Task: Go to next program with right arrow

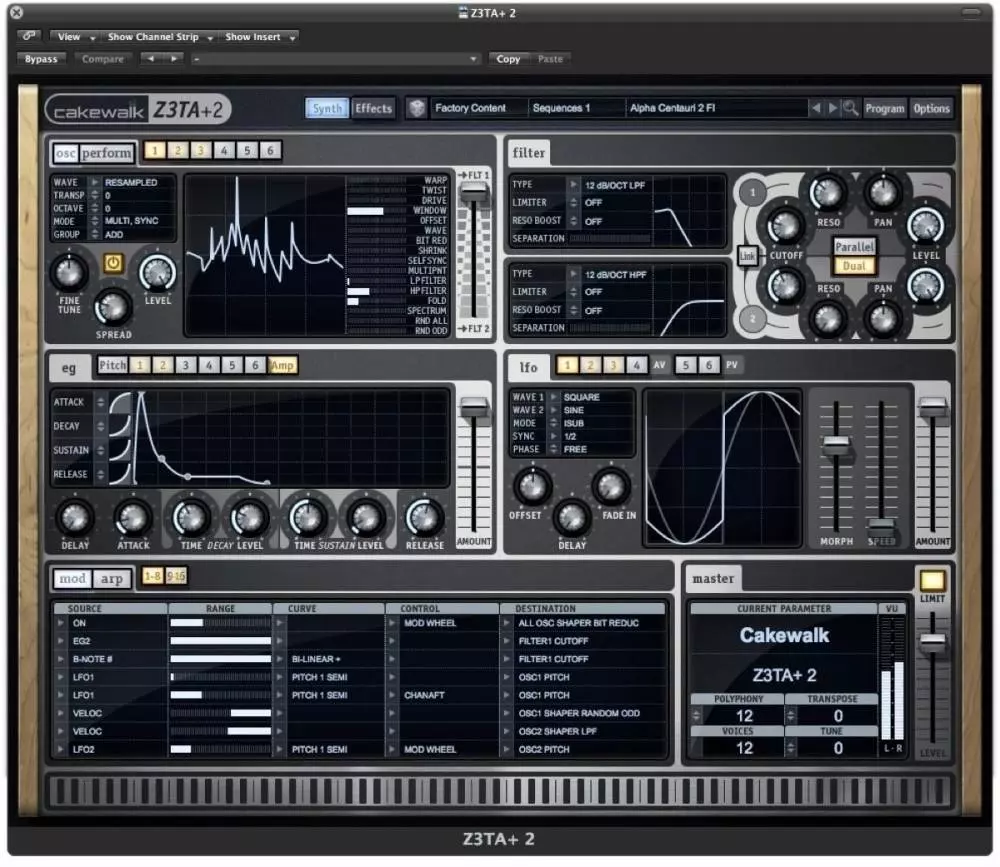Action: [832, 108]
